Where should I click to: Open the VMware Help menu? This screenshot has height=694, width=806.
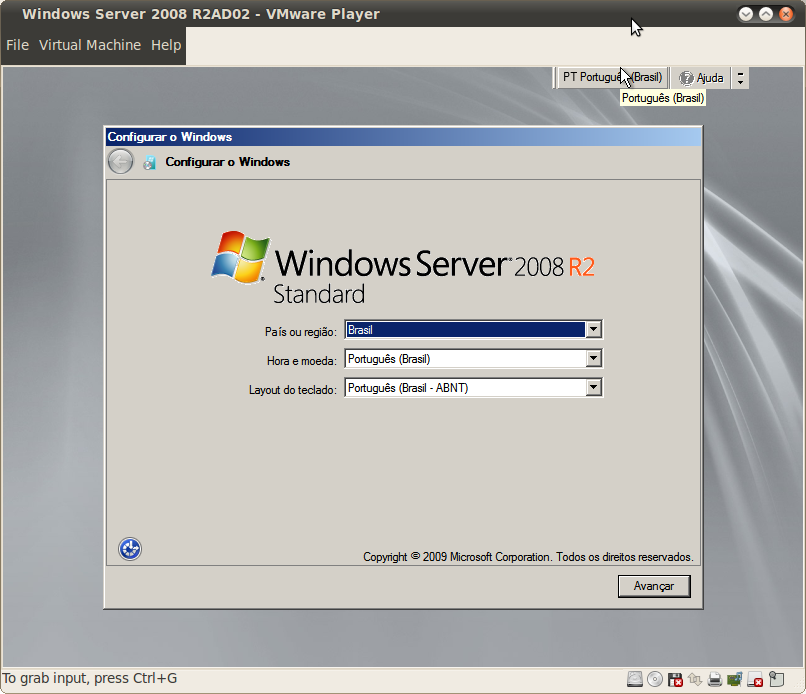166,45
